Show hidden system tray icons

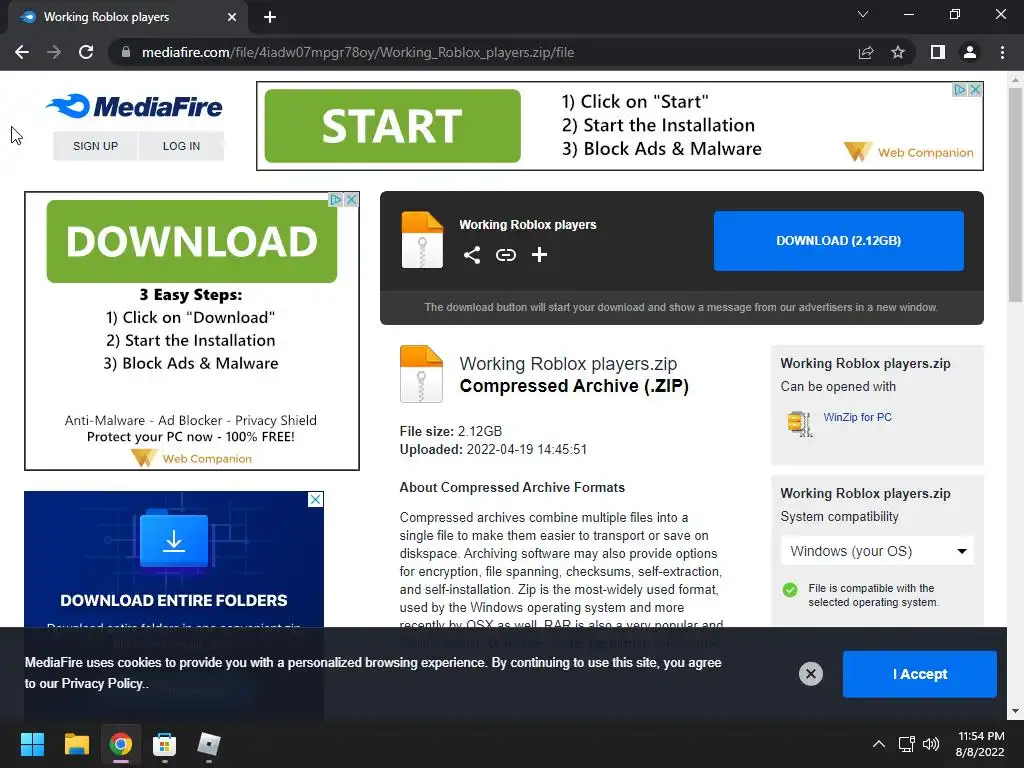[879, 744]
